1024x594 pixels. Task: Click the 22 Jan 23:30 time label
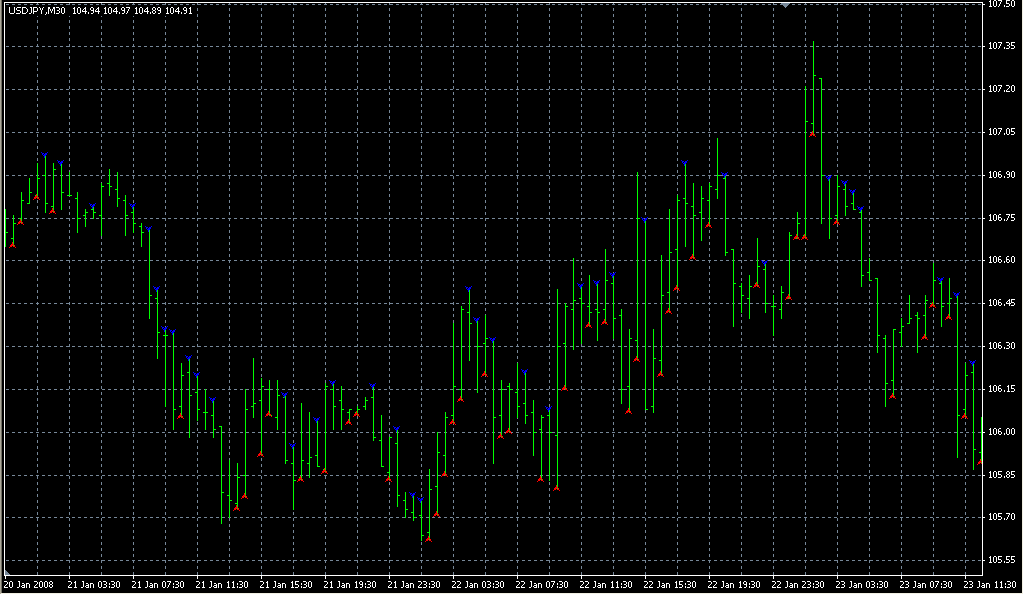coord(798,585)
